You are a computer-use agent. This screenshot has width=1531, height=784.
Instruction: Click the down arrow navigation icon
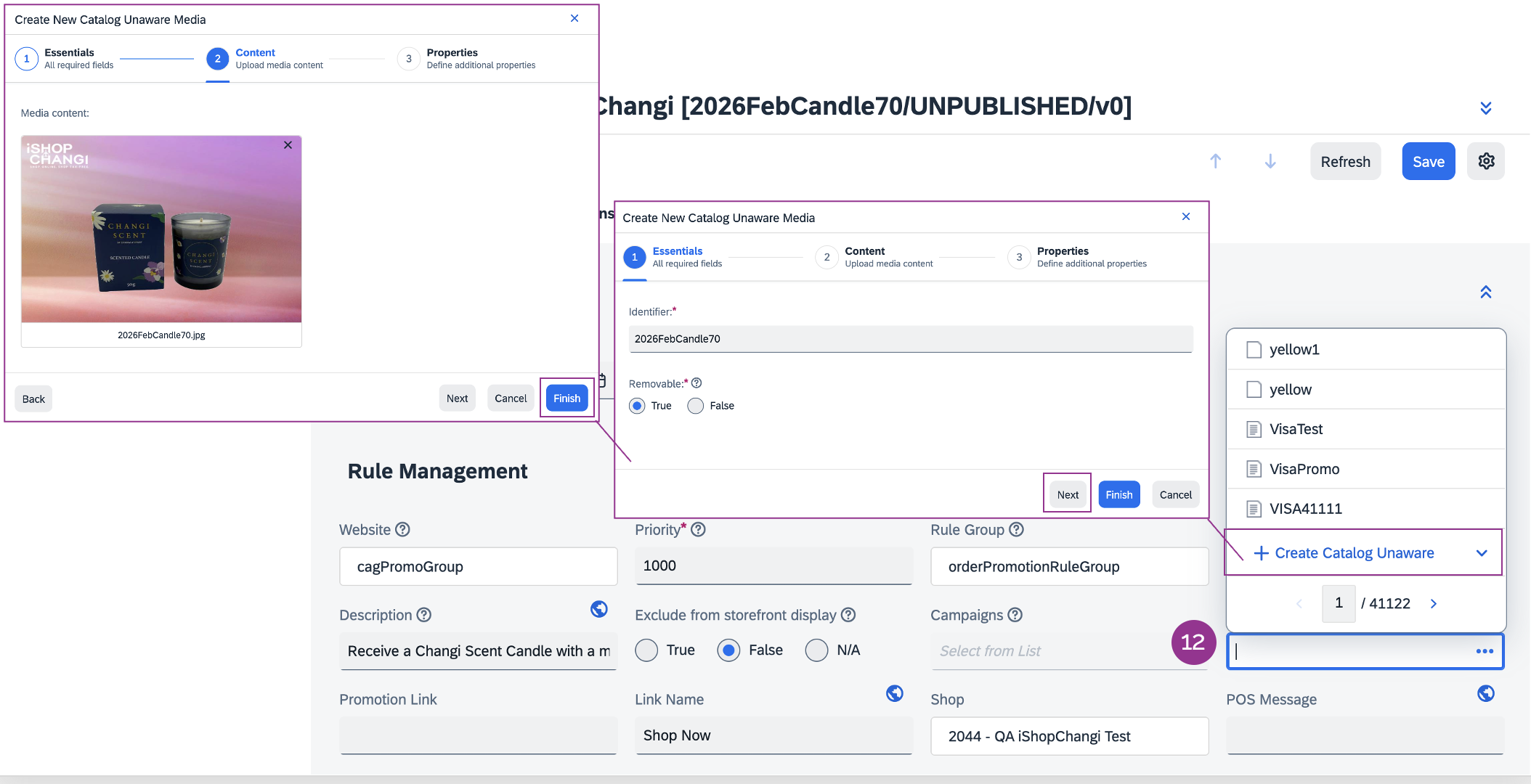[x=1270, y=161]
